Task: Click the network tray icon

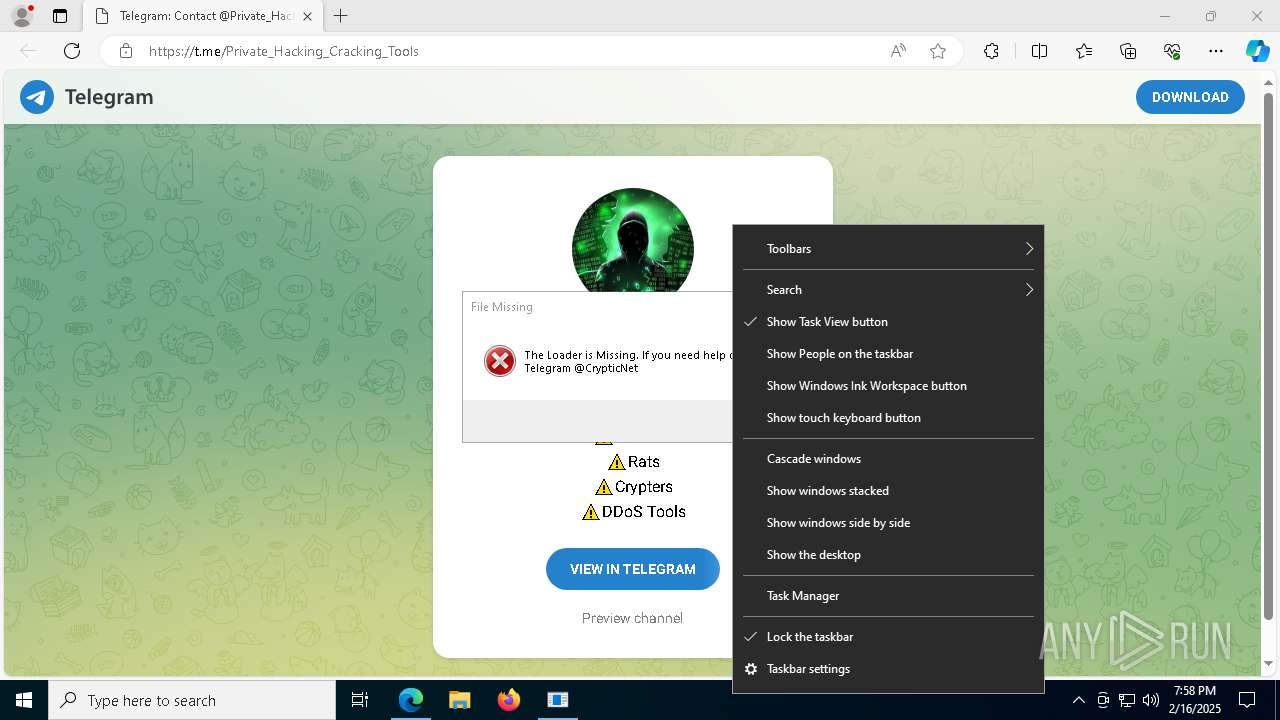Action: [1127, 700]
